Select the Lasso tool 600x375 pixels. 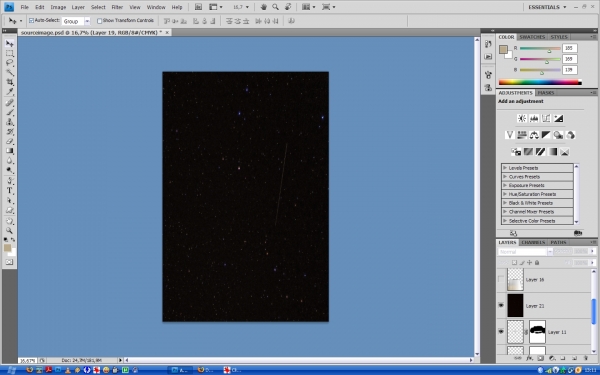point(10,62)
